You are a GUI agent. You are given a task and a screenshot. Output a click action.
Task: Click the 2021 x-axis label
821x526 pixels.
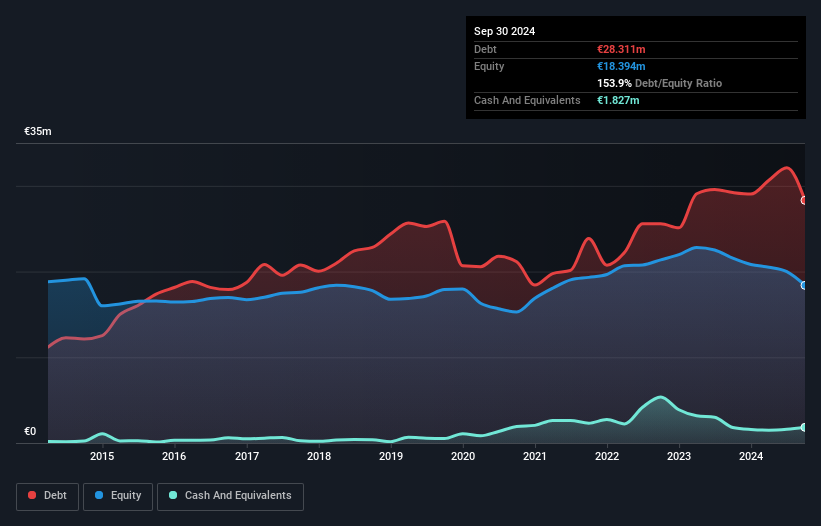pyautogui.click(x=535, y=456)
